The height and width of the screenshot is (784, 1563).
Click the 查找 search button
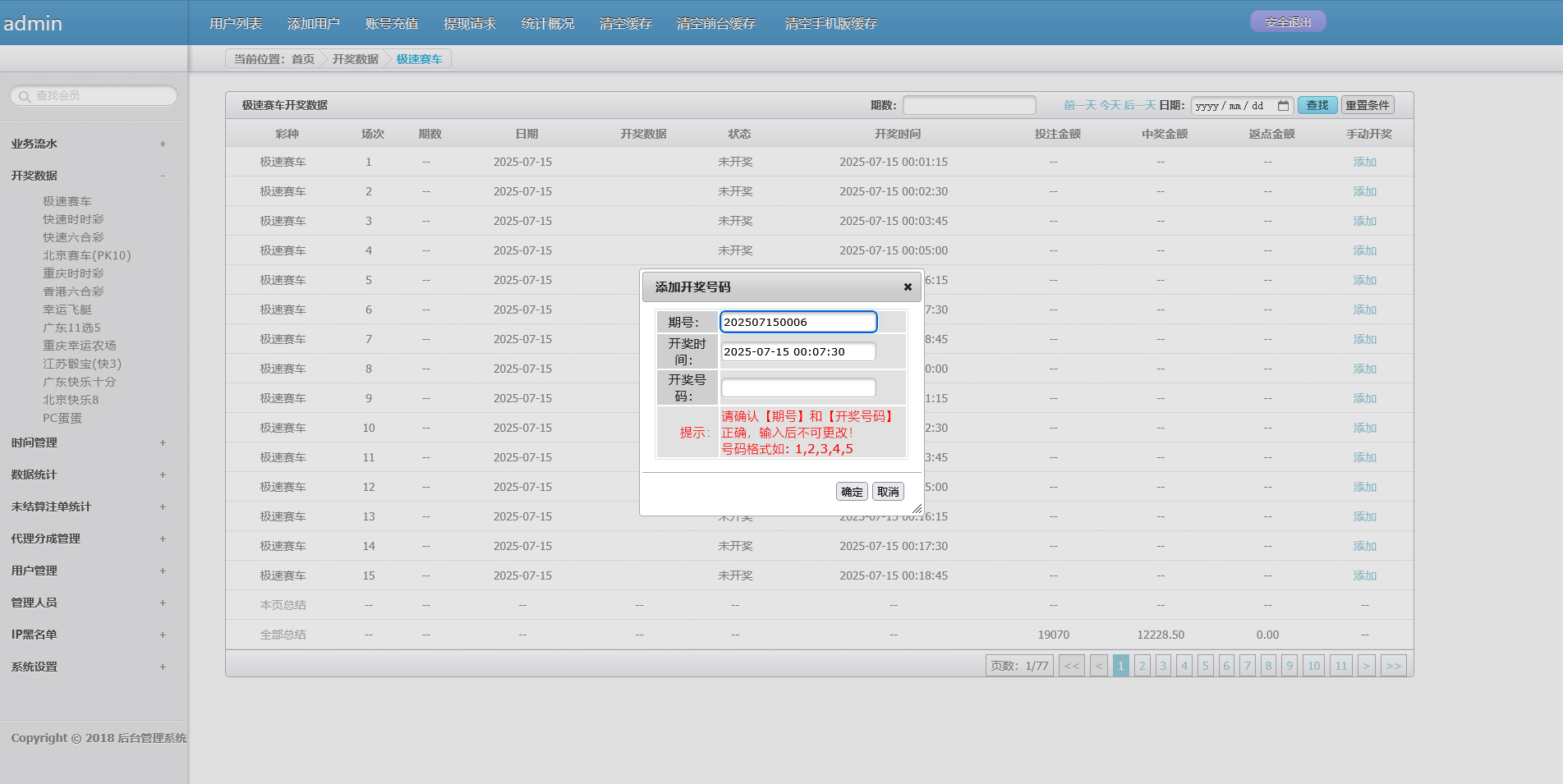[1317, 105]
